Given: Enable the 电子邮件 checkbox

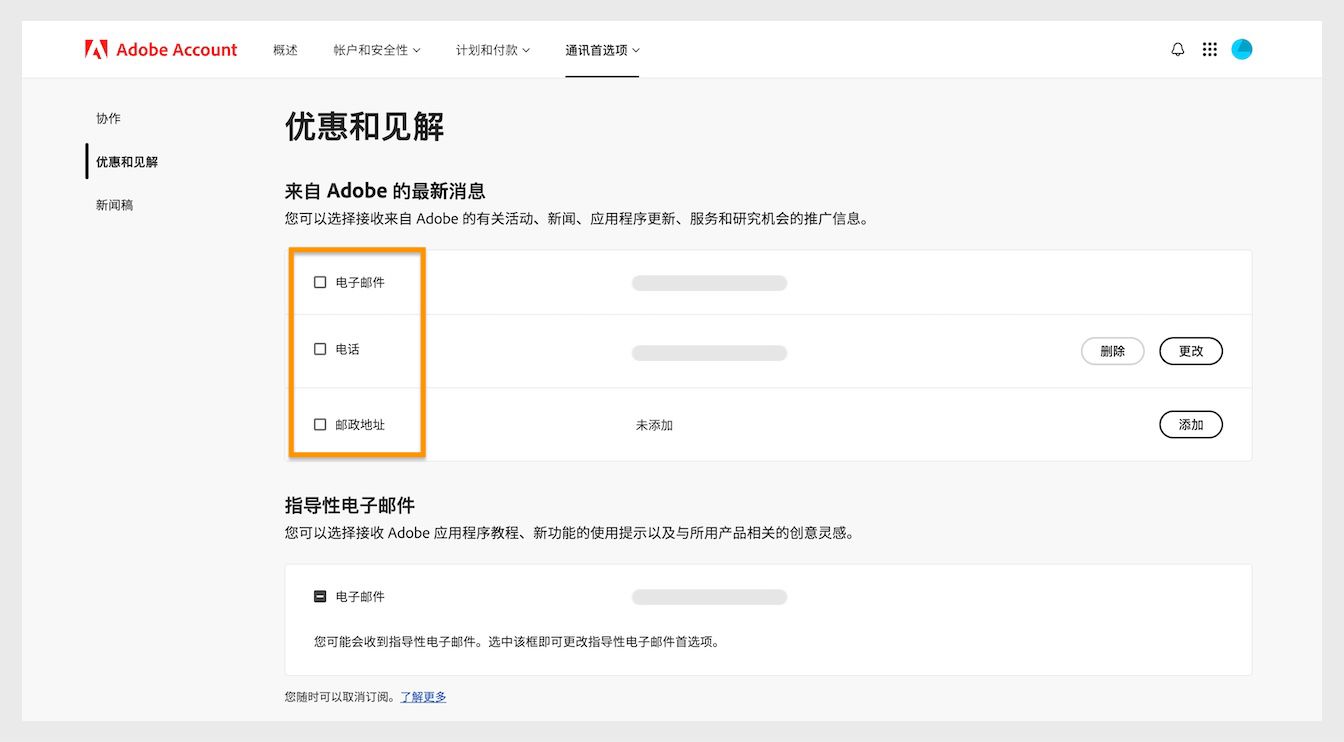Looking at the screenshot, I should pyautogui.click(x=320, y=282).
